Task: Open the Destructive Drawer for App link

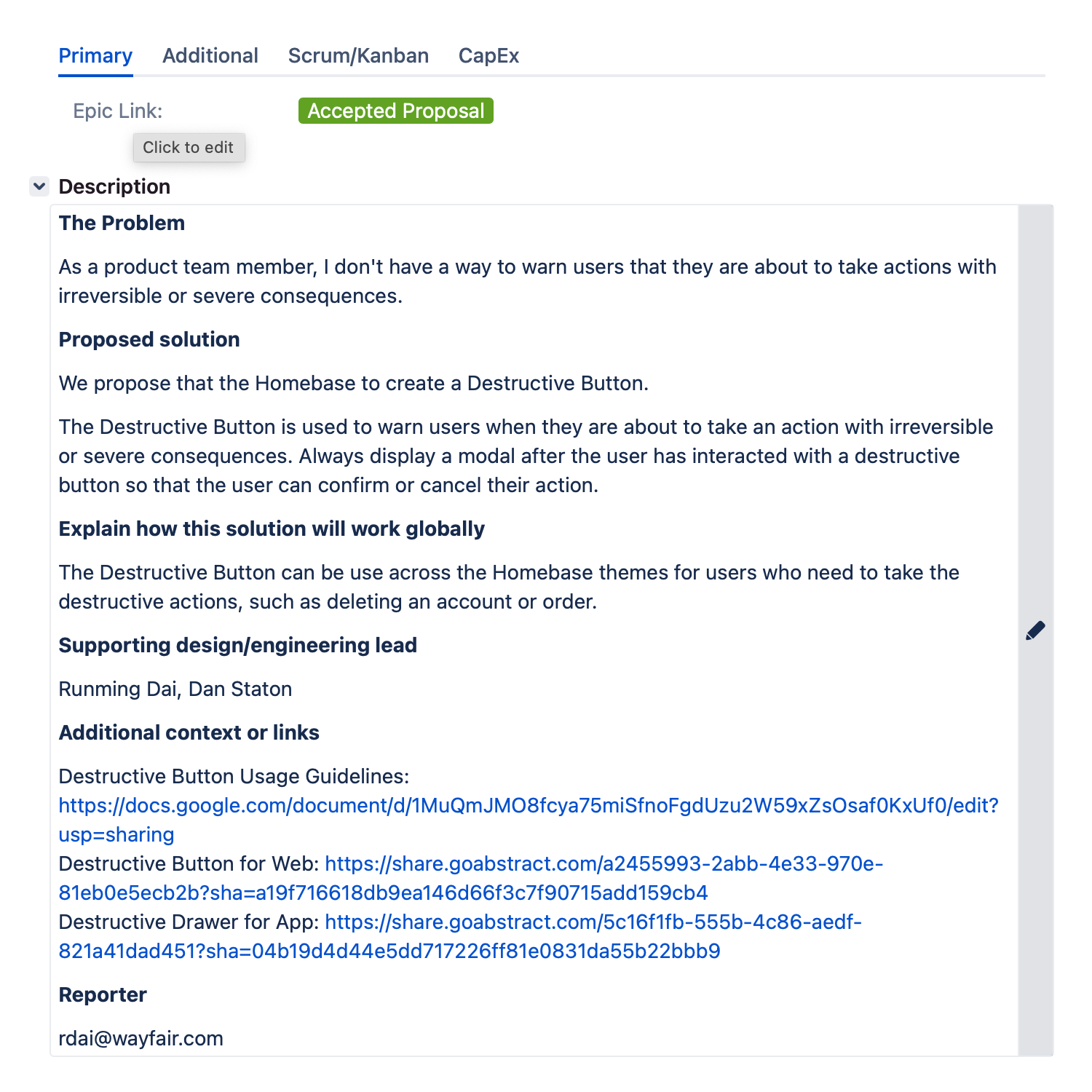Action: (593, 922)
